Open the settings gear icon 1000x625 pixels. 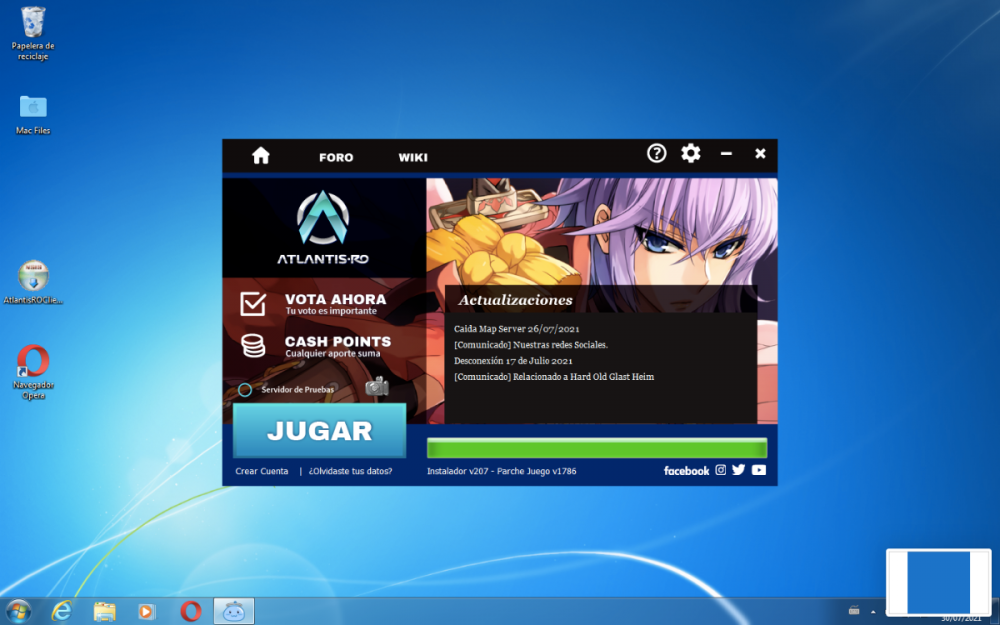coord(690,153)
